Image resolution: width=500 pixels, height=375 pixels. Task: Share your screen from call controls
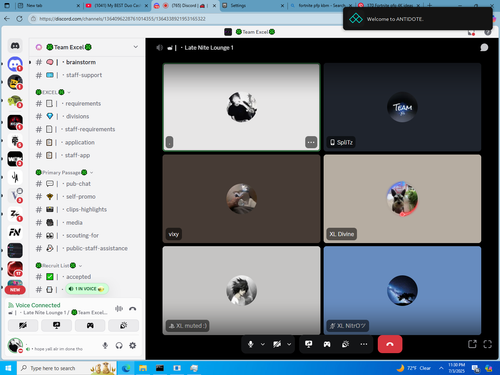(309, 344)
